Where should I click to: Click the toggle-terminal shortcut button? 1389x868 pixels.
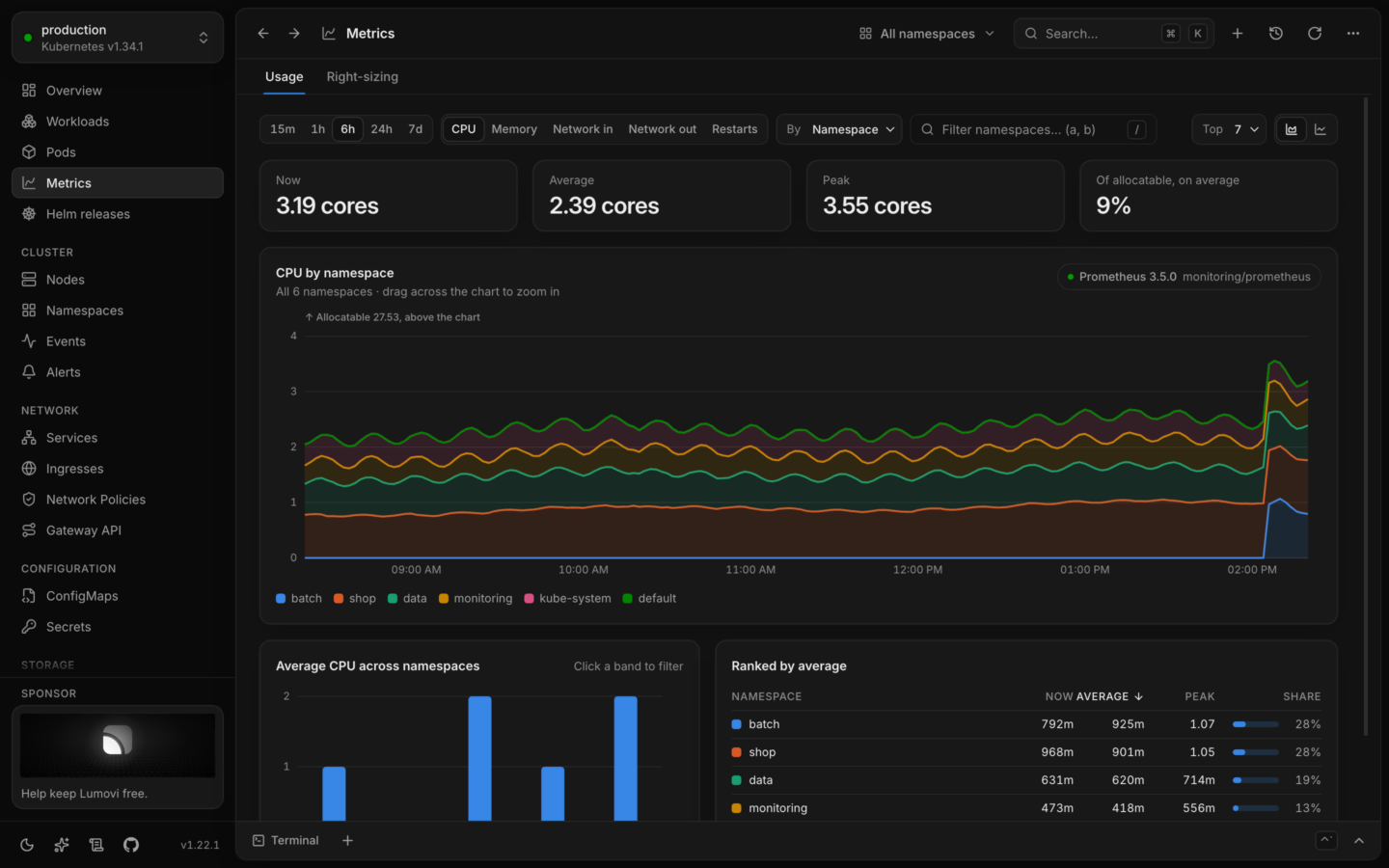[x=1326, y=840]
